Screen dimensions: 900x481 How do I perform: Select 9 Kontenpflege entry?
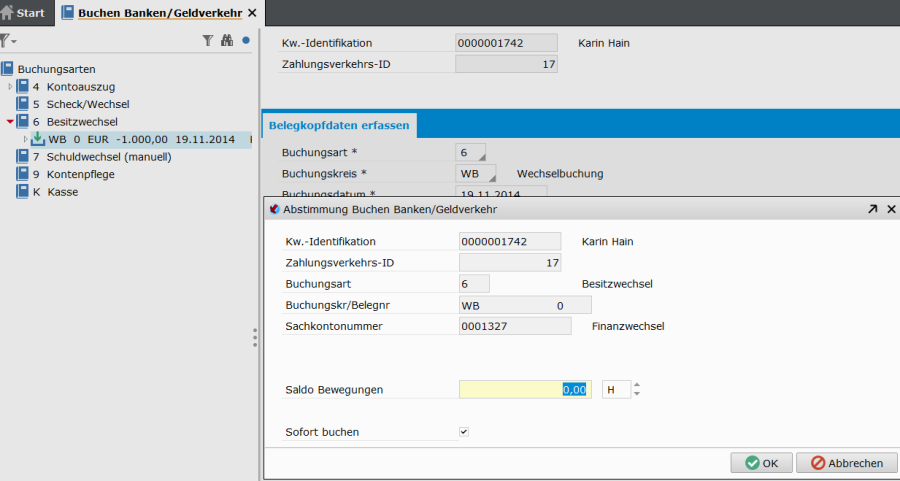[x=73, y=174]
